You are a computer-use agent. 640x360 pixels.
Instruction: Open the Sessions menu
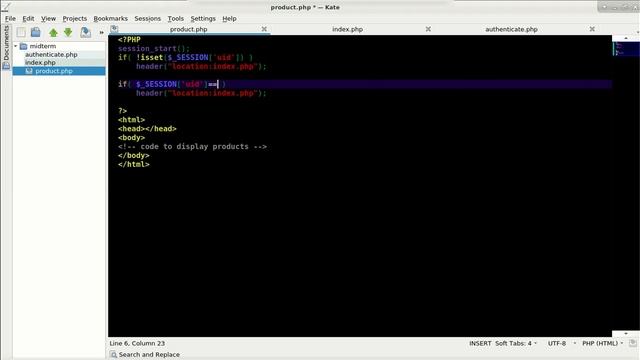pos(147,18)
